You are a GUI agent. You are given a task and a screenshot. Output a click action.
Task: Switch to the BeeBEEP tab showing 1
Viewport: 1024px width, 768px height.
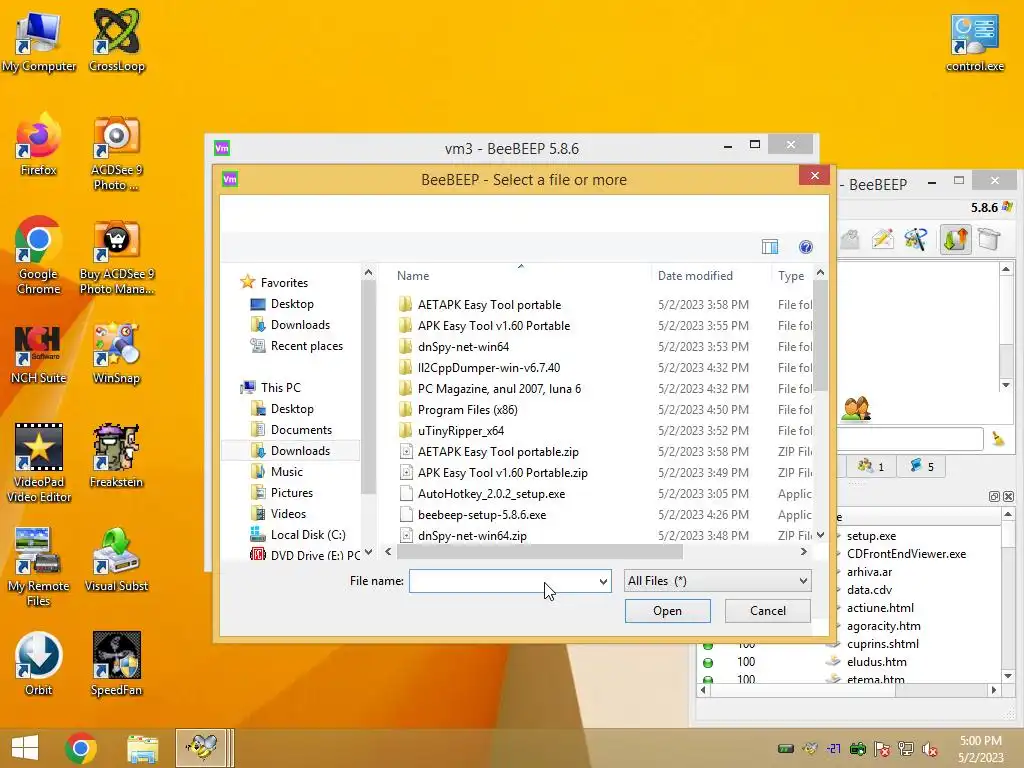pos(872,466)
